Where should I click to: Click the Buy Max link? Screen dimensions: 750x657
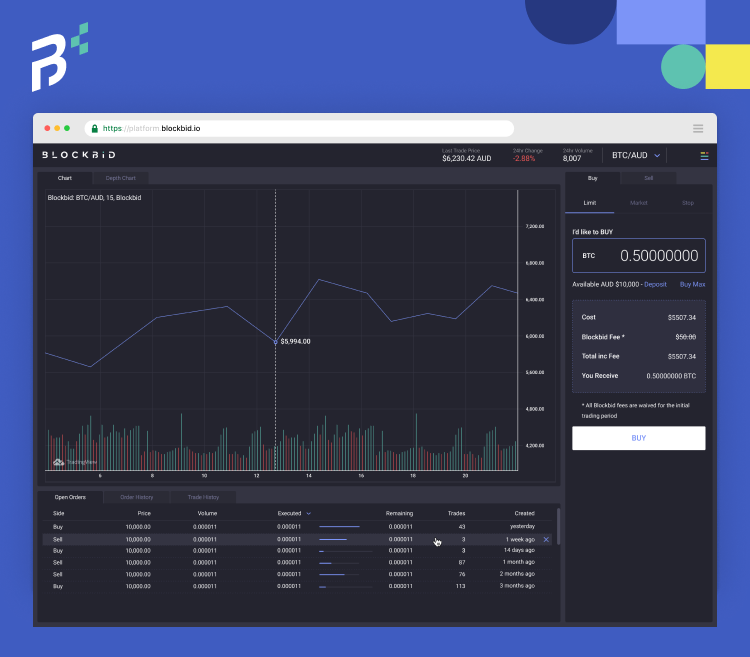[692, 284]
